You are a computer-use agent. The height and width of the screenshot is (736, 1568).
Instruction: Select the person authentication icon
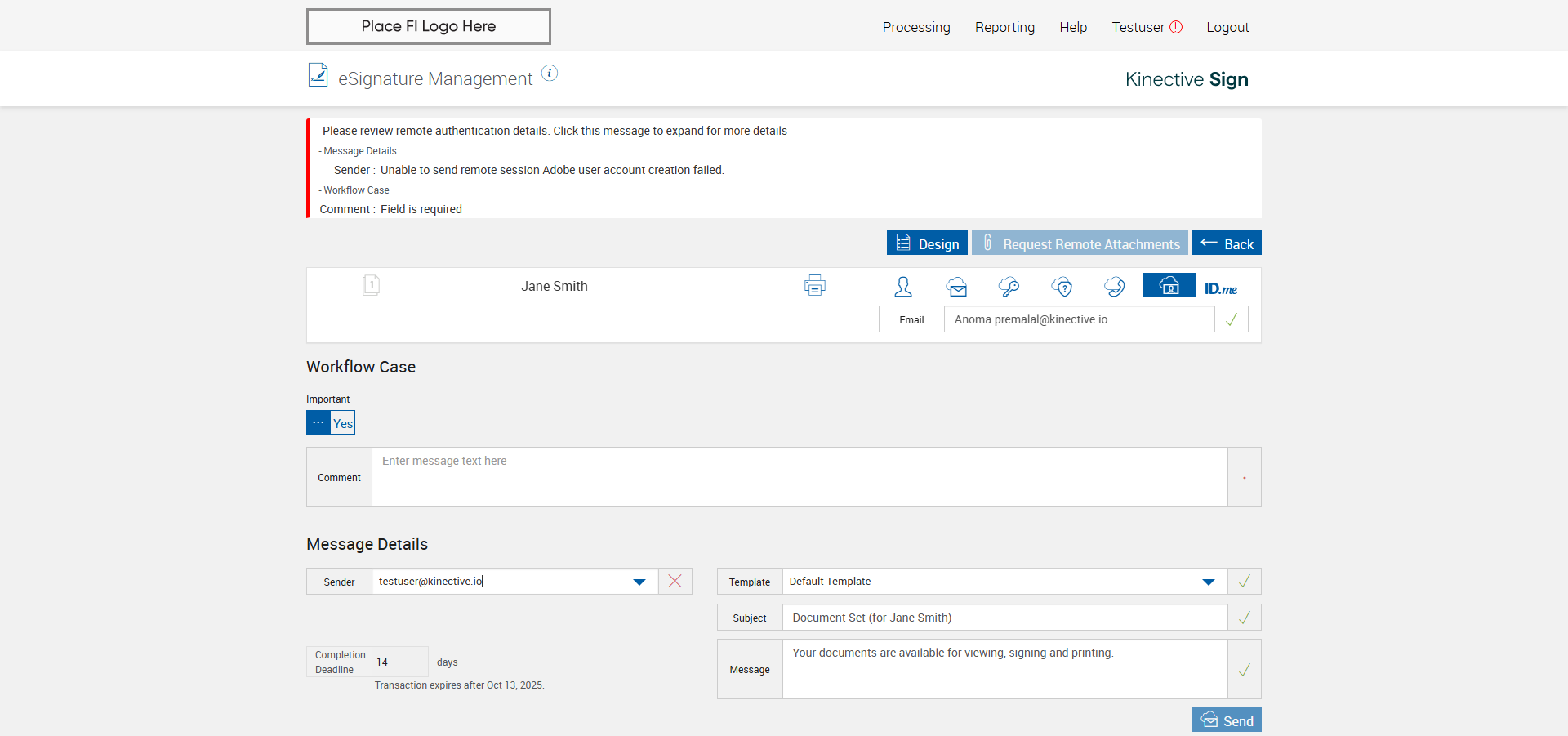pos(903,287)
